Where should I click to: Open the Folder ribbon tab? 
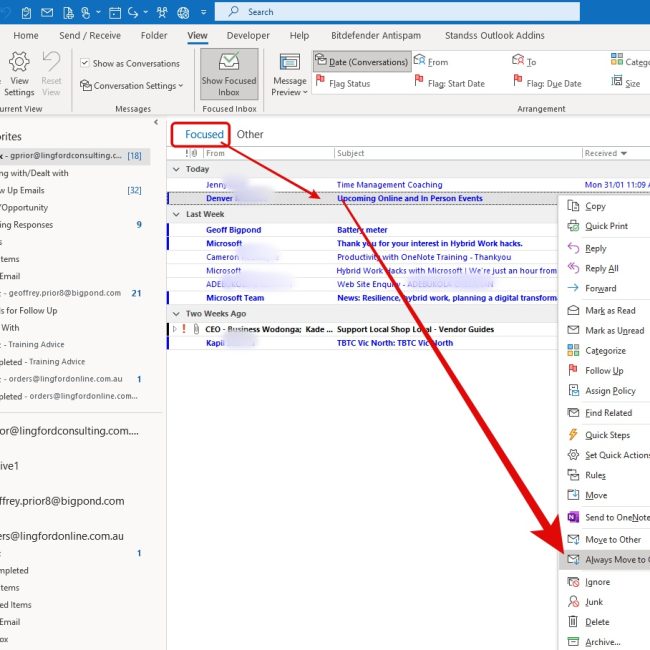[154, 36]
